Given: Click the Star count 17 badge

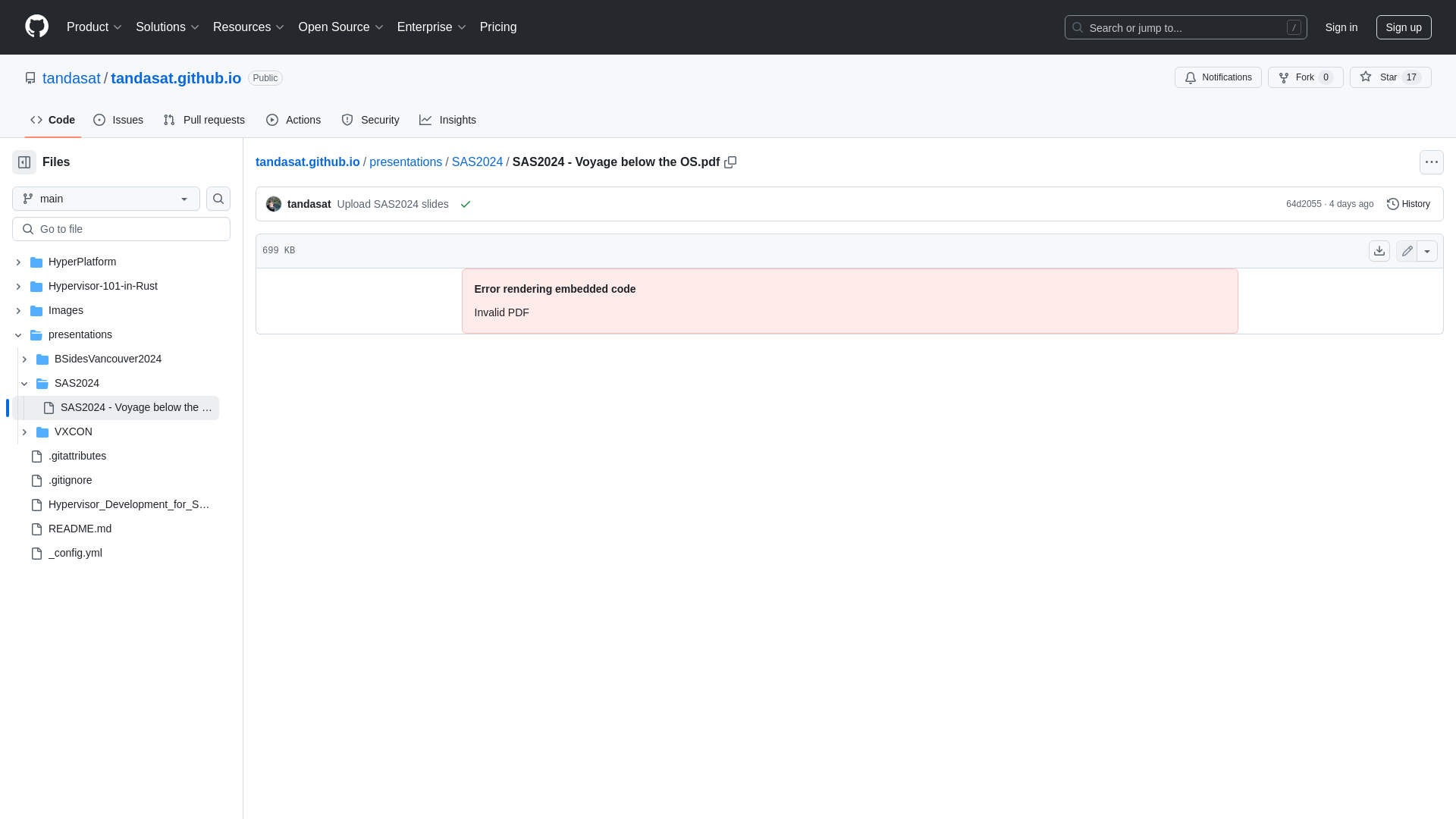Looking at the screenshot, I should click(x=1411, y=77).
